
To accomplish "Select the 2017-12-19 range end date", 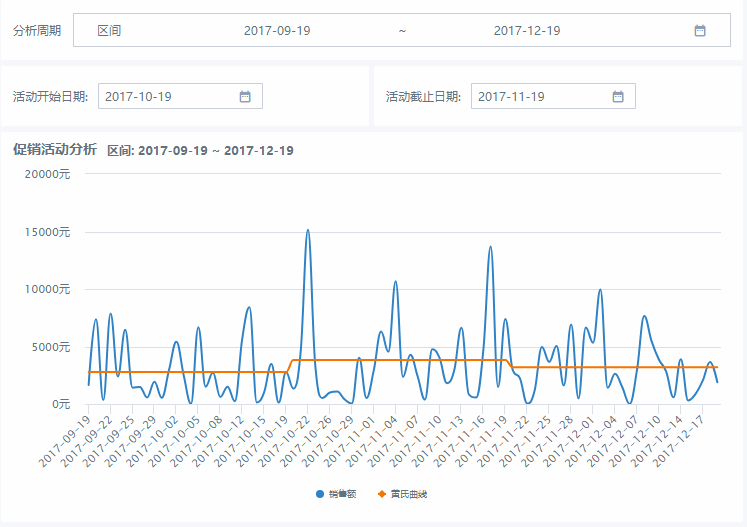I will pos(527,30).
